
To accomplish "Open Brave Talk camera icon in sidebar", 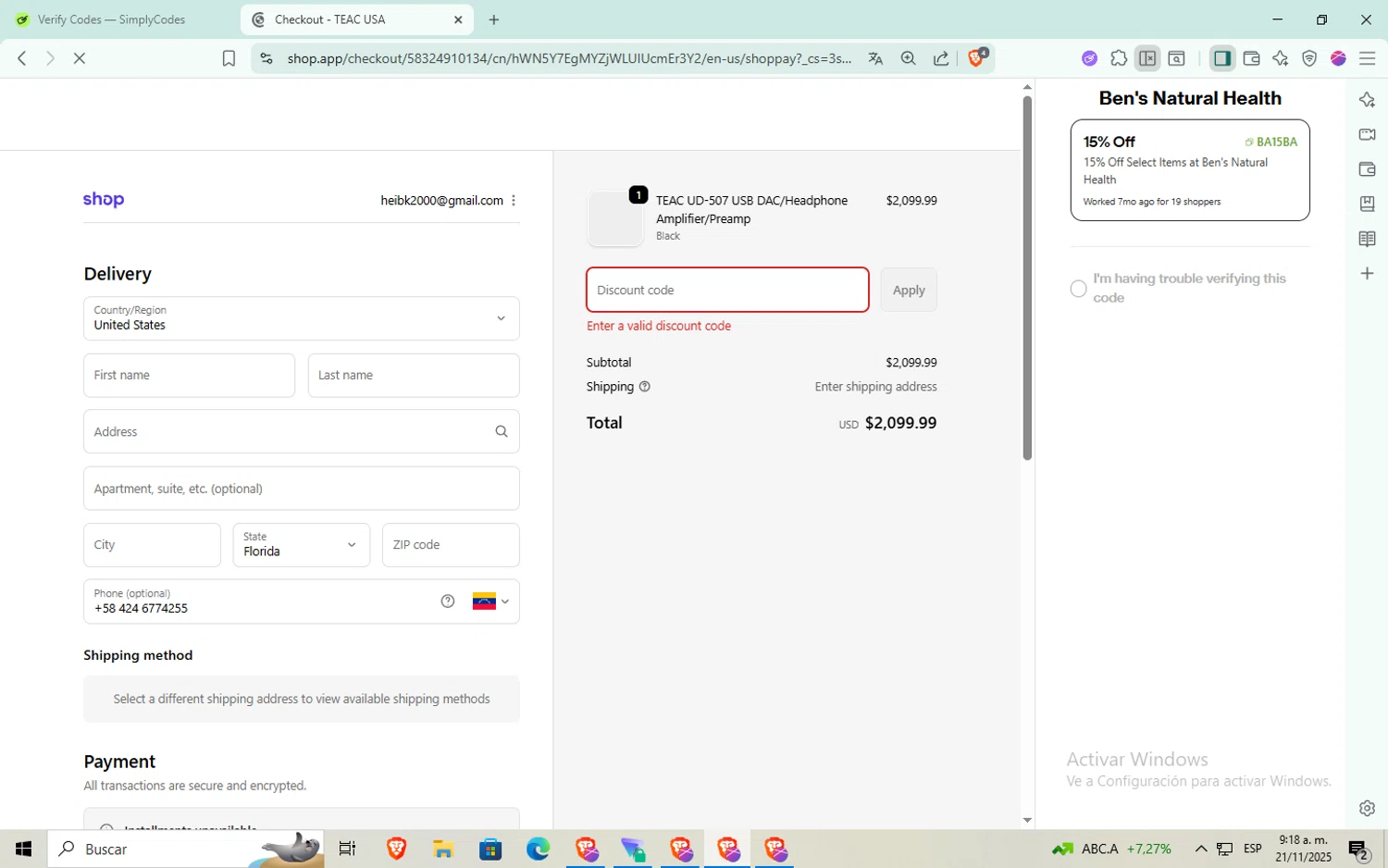I will click(1367, 134).
